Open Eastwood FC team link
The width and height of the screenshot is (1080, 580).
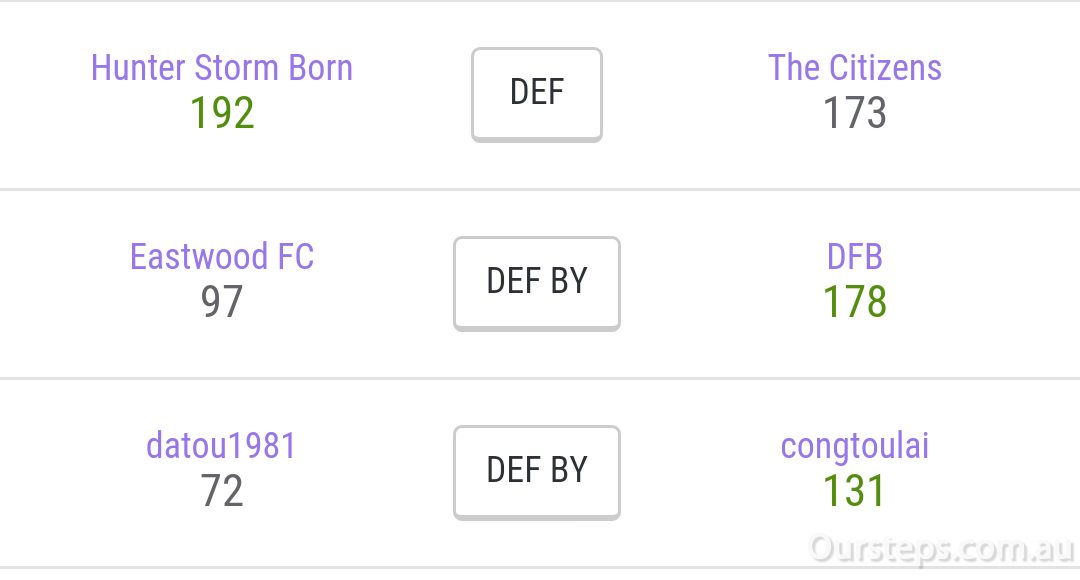(x=222, y=256)
